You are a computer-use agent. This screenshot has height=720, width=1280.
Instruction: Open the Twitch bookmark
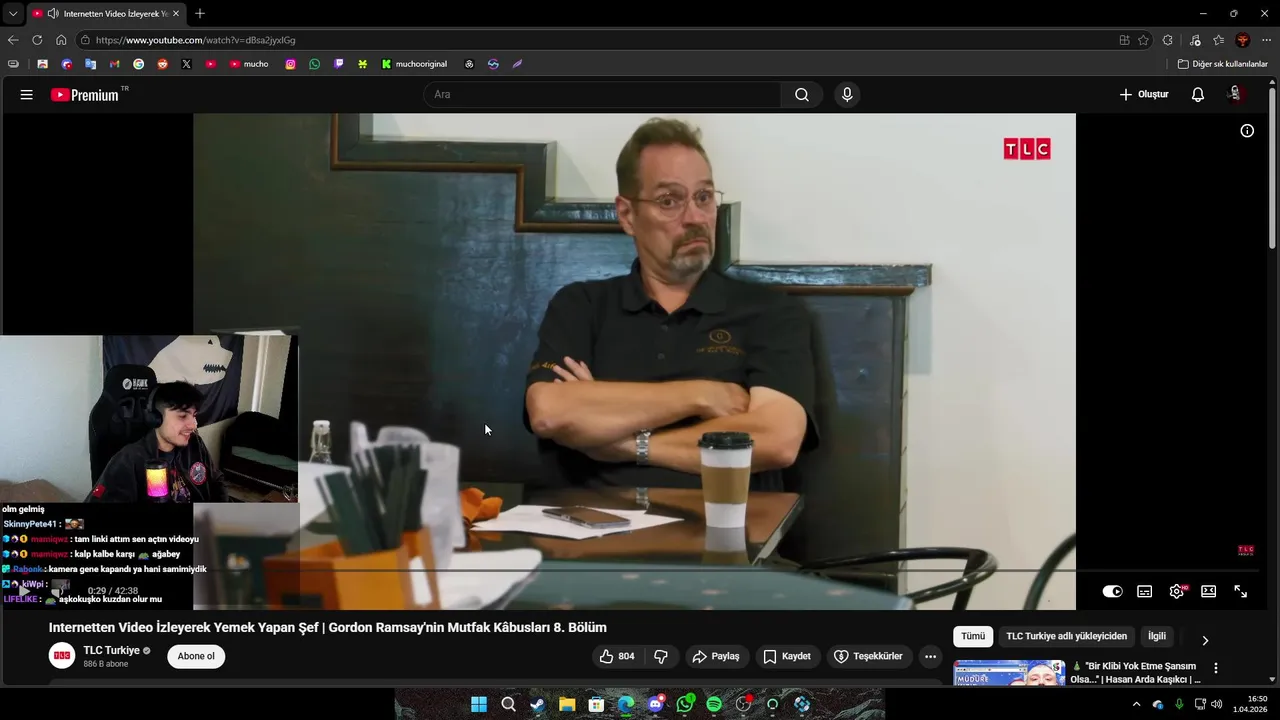click(338, 64)
